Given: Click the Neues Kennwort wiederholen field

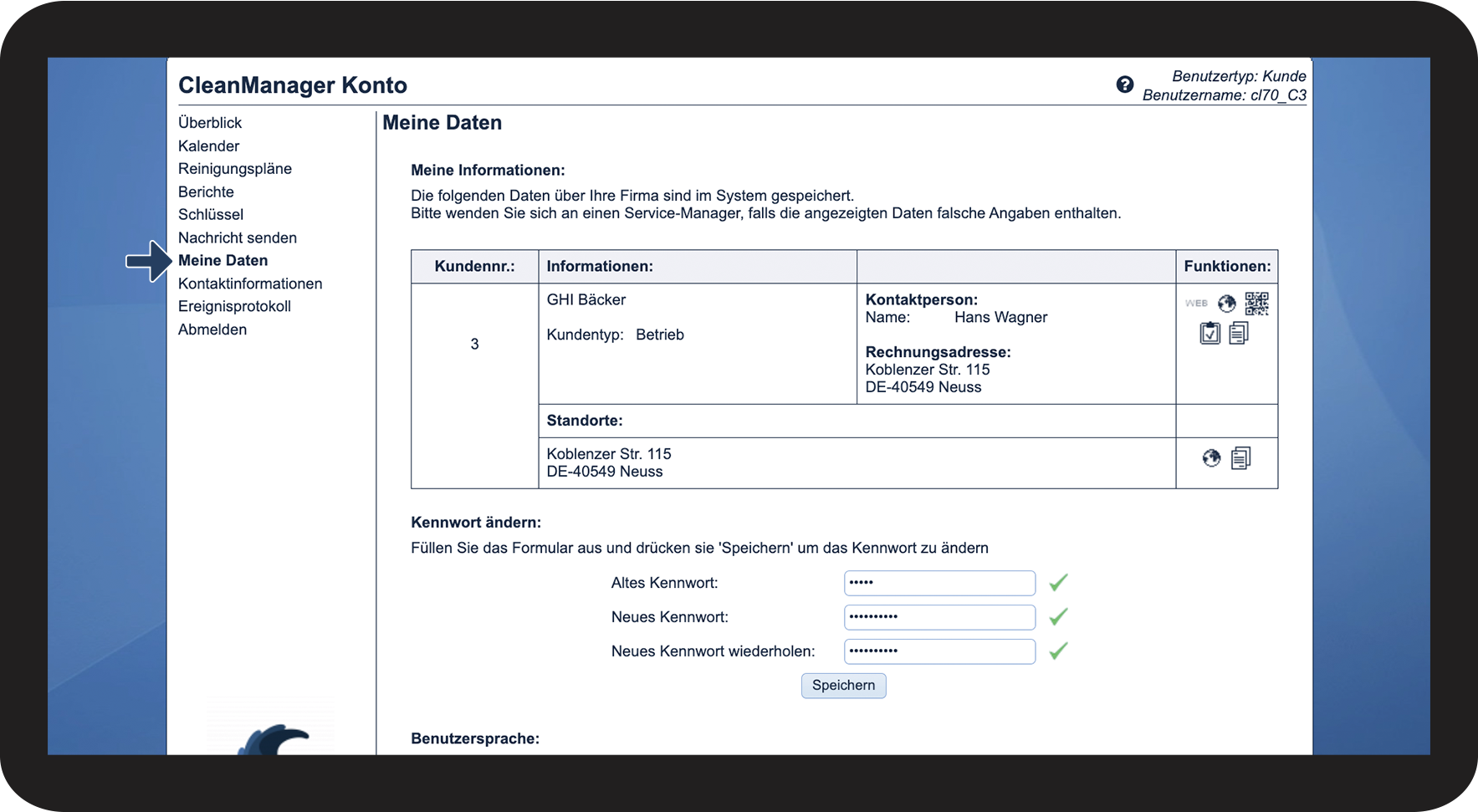Looking at the screenshot, I should pyautogui.click(x=939, y=651).
